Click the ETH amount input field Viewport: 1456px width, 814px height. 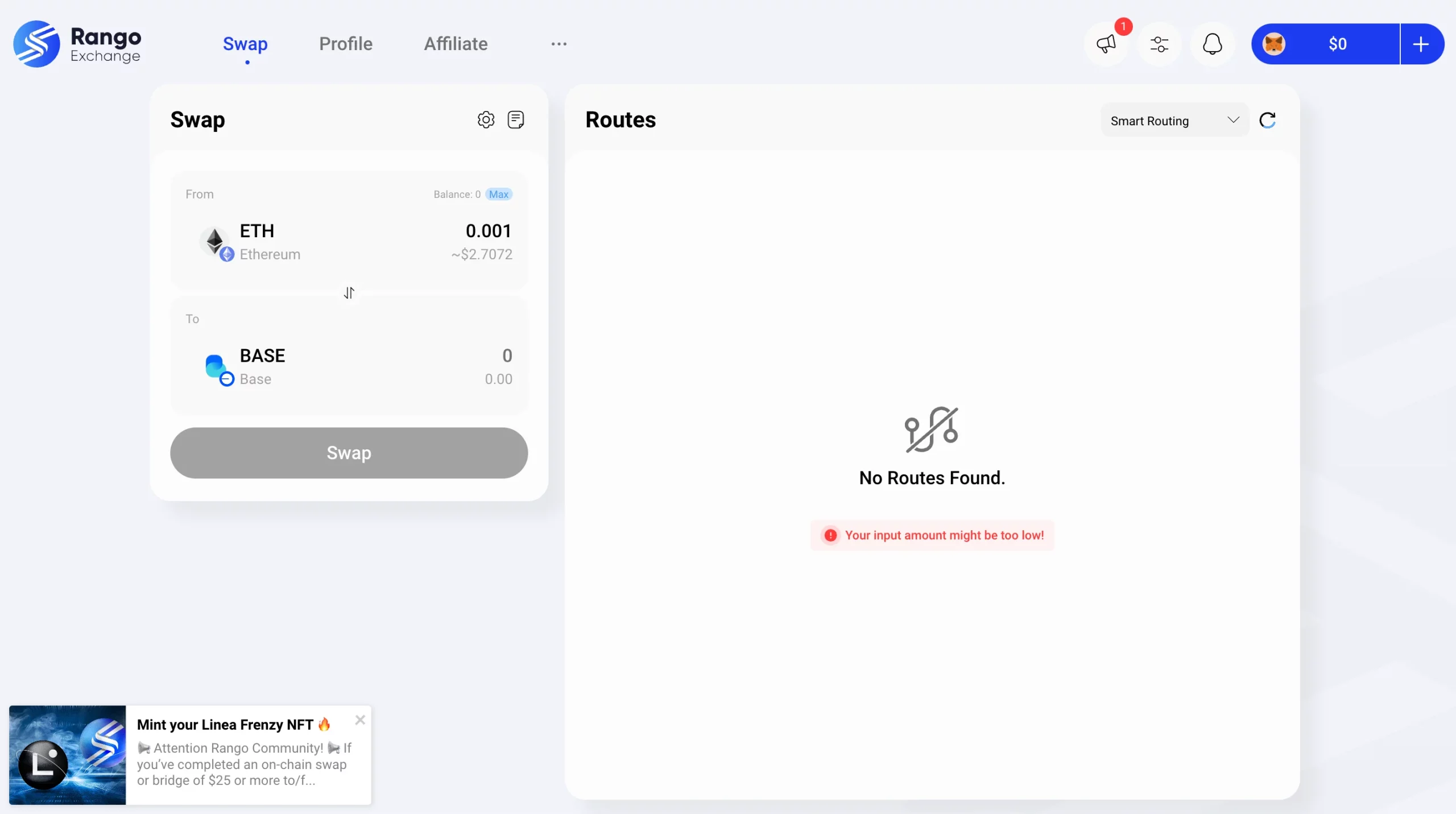pyautogui.click(x=489, y=230)
